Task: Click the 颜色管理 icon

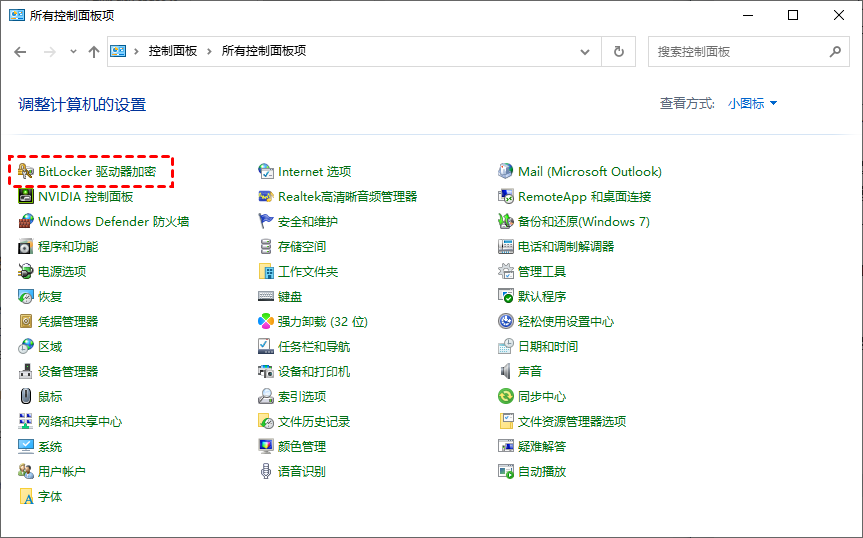Action: tap(266, 446)
